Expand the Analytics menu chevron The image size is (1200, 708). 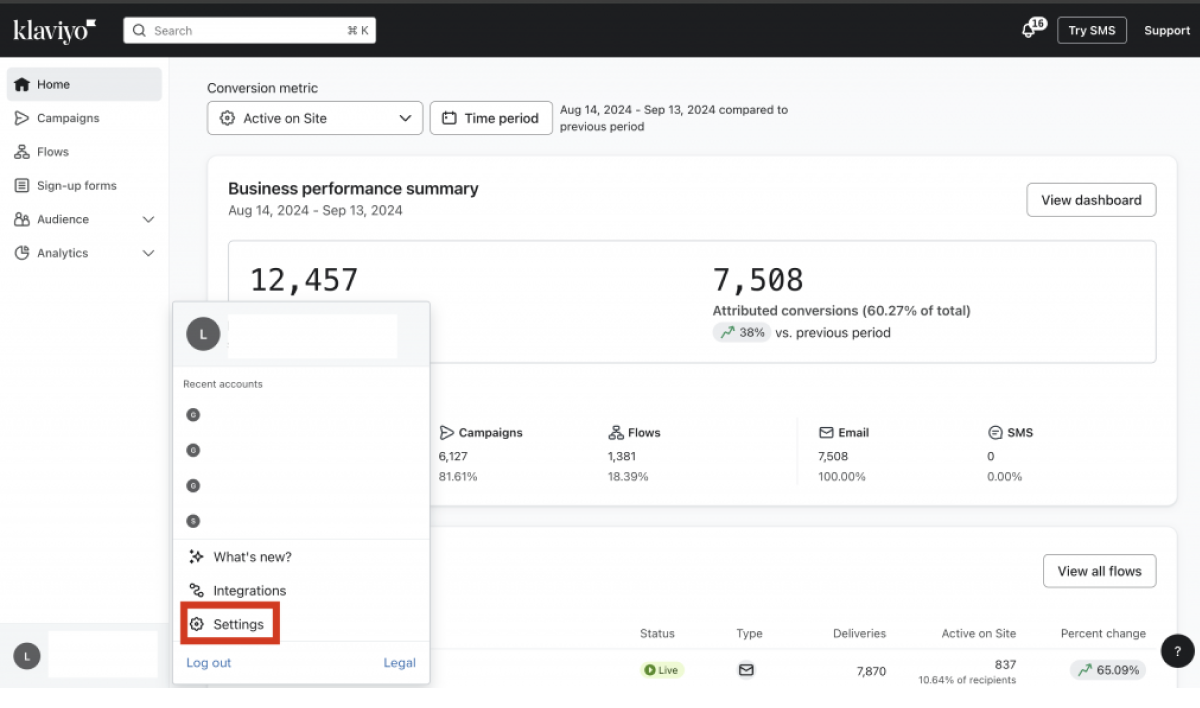click(x=148, y=253)
